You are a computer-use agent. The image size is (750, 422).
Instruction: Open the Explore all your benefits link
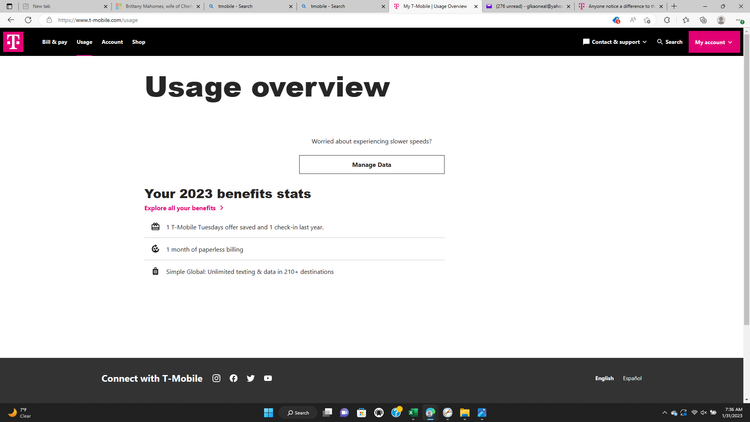point(184,208)
